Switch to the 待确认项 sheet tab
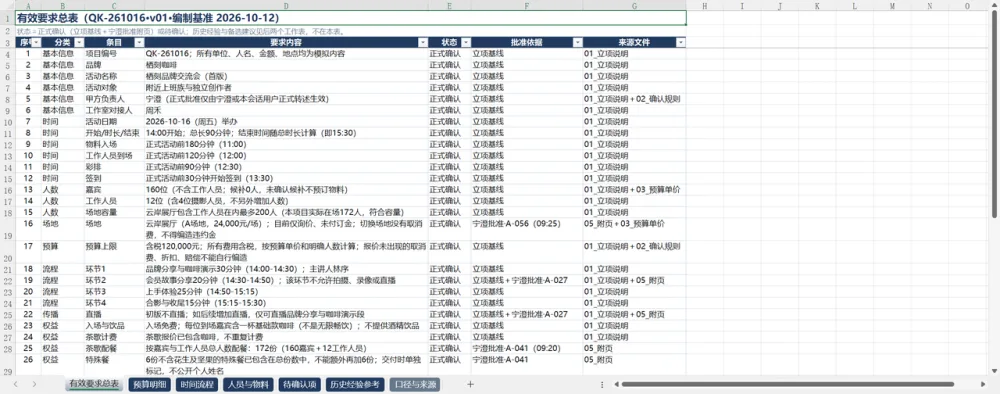This screenshot has height=394, width=1000. tap(300, 384)
